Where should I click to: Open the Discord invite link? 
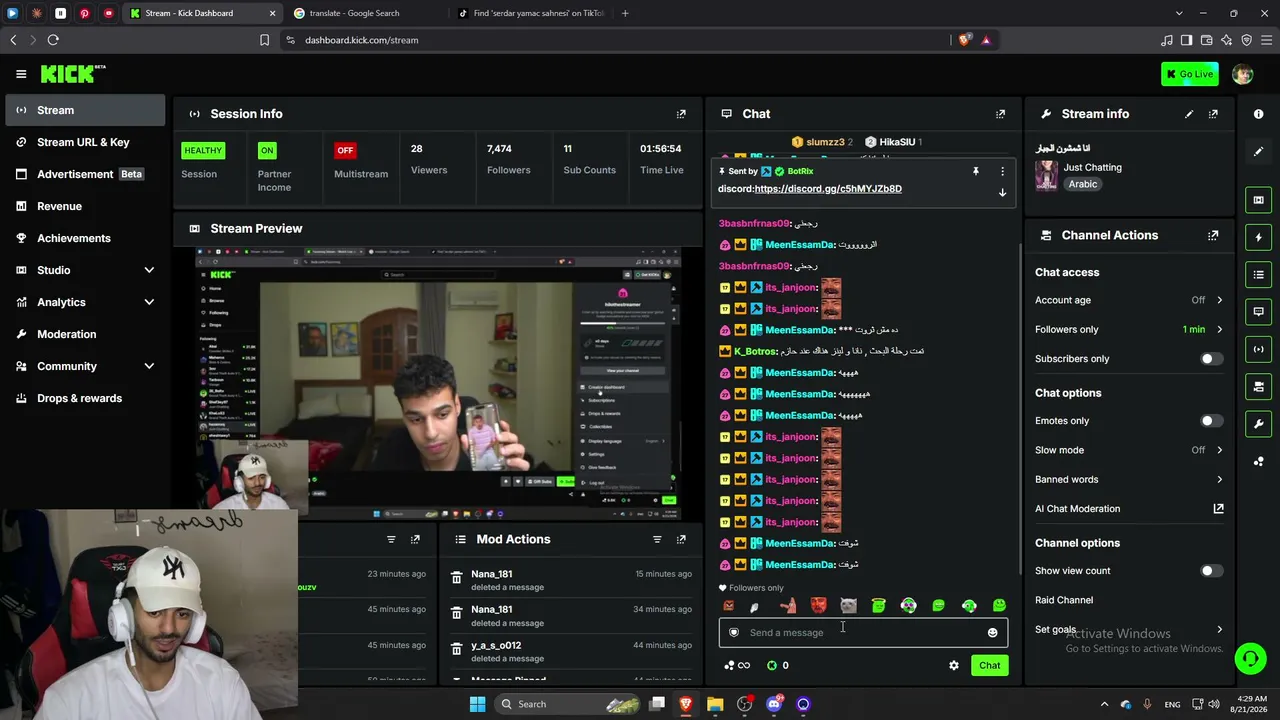click(x=828, y=189)
